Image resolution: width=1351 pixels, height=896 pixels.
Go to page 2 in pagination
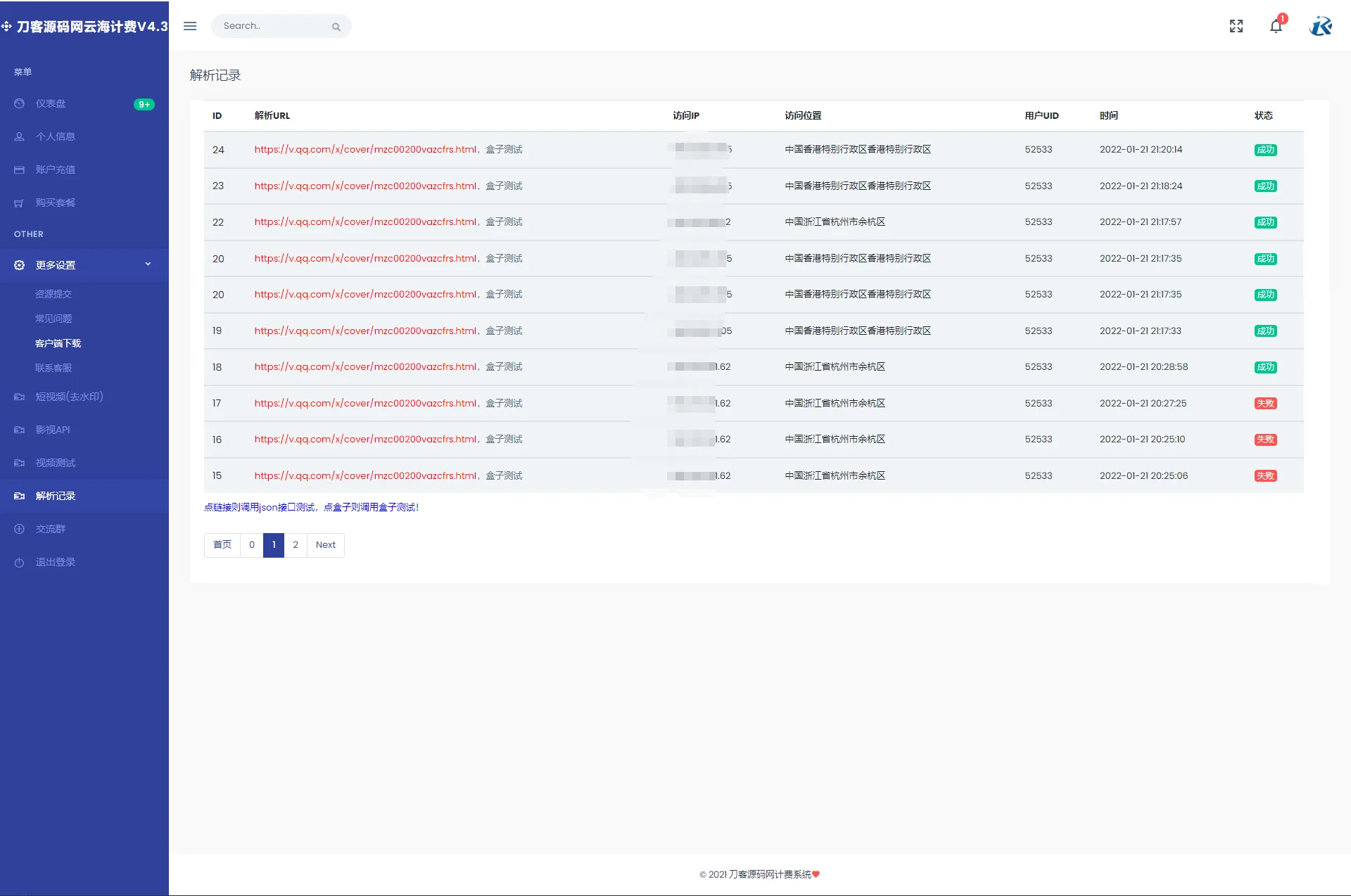coord(296,545)
